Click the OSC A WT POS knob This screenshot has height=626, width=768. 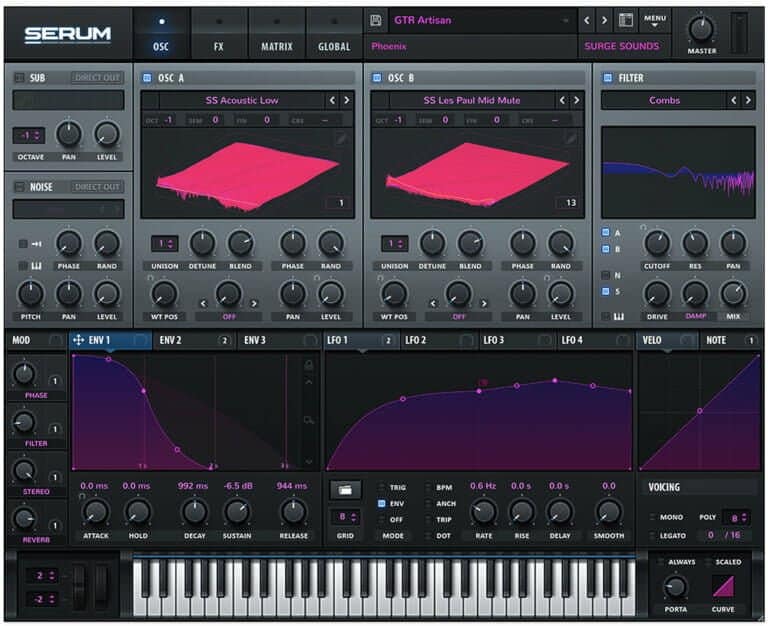tap(165, 294)
